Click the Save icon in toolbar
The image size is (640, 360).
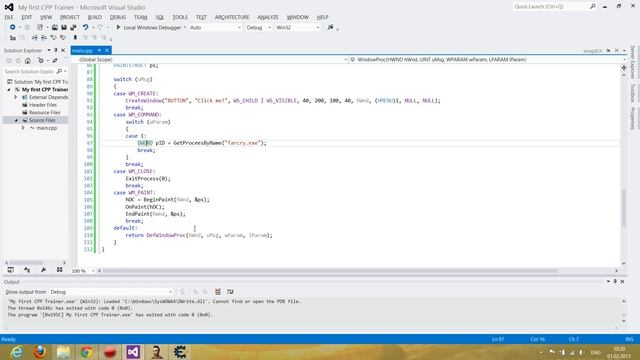(64, 27)
